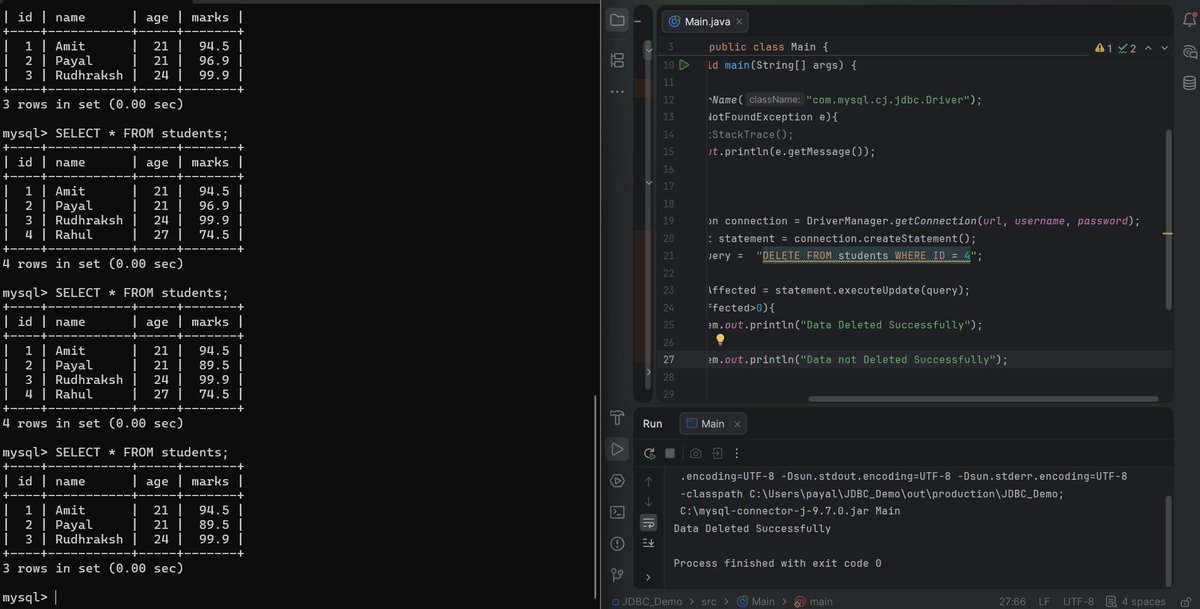Run main method from the green gutter arrow

684,65
